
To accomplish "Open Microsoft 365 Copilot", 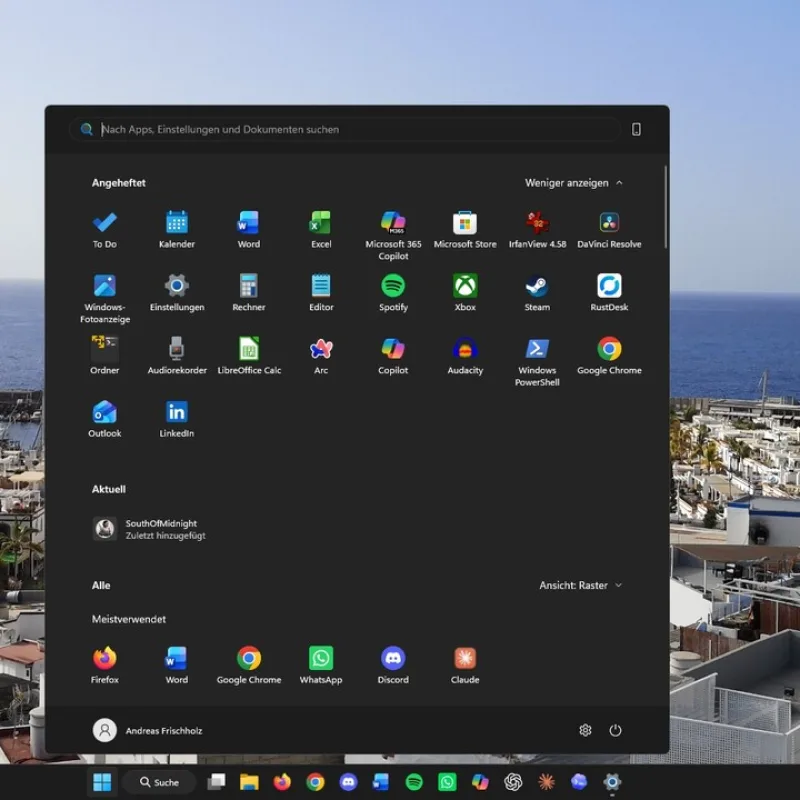I will point(393,235).
